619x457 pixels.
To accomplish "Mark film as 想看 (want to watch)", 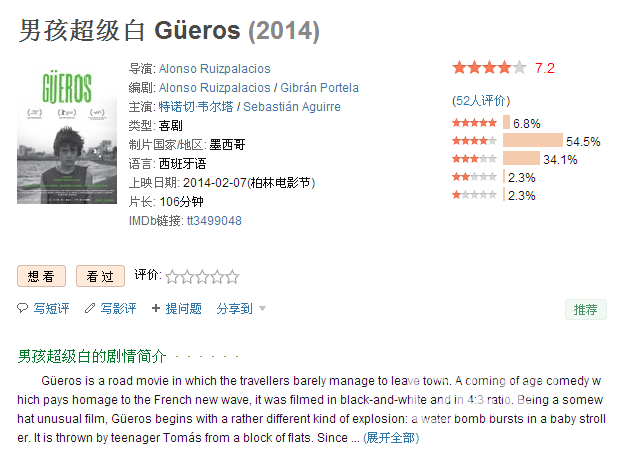I will (x=41, y=276).
